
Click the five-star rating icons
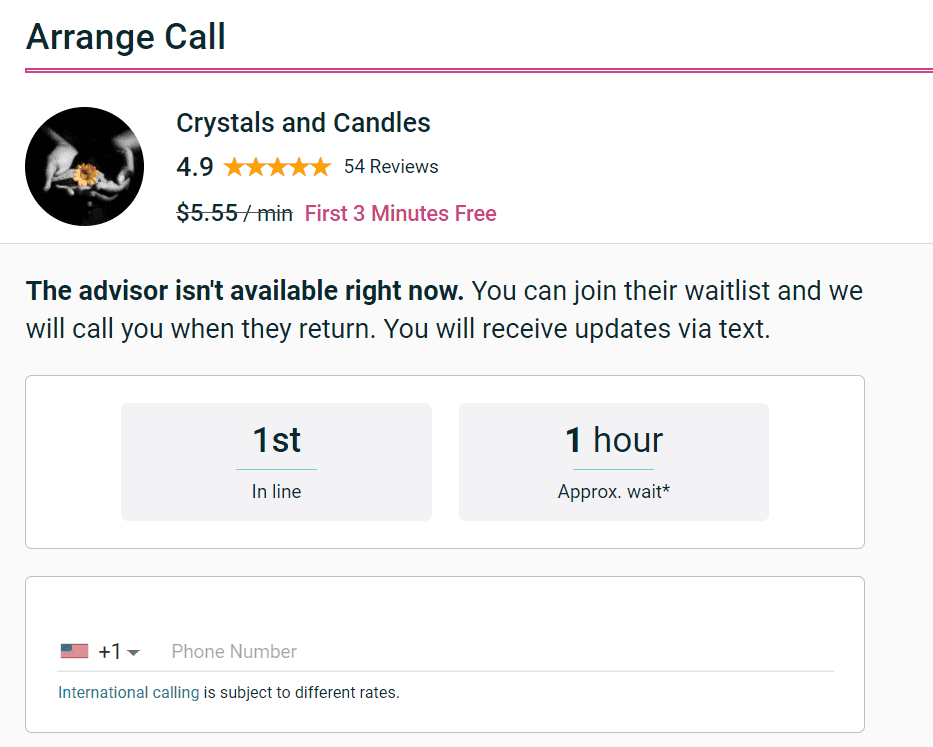[277, 167]
